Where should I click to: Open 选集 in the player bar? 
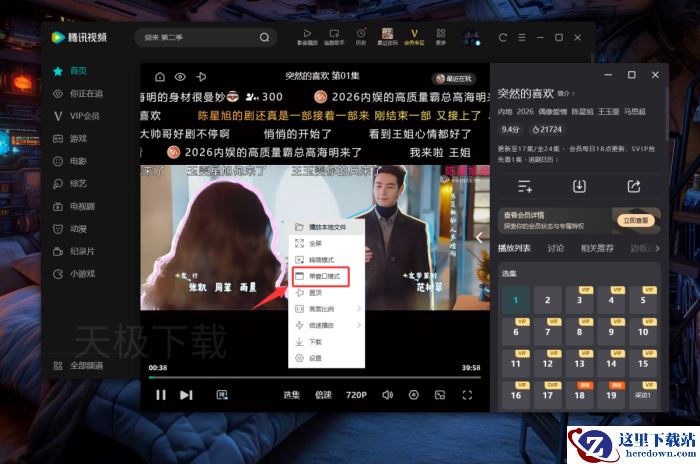click(x=292, y=395)
